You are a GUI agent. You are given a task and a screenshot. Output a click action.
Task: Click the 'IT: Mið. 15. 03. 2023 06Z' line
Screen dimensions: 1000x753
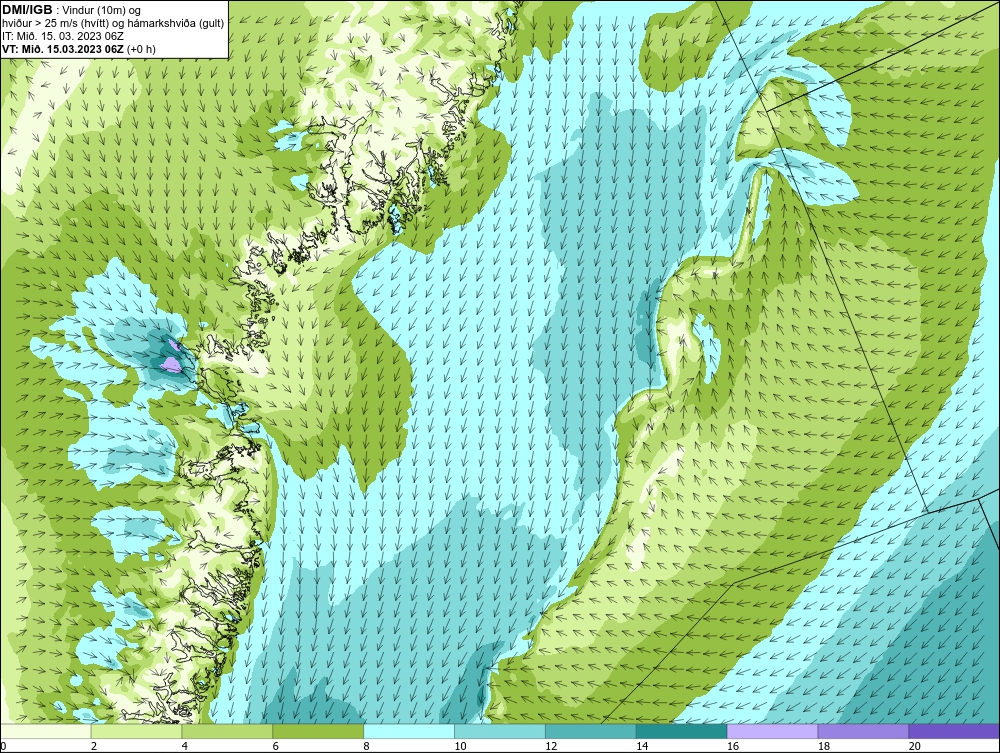[63, 36]
